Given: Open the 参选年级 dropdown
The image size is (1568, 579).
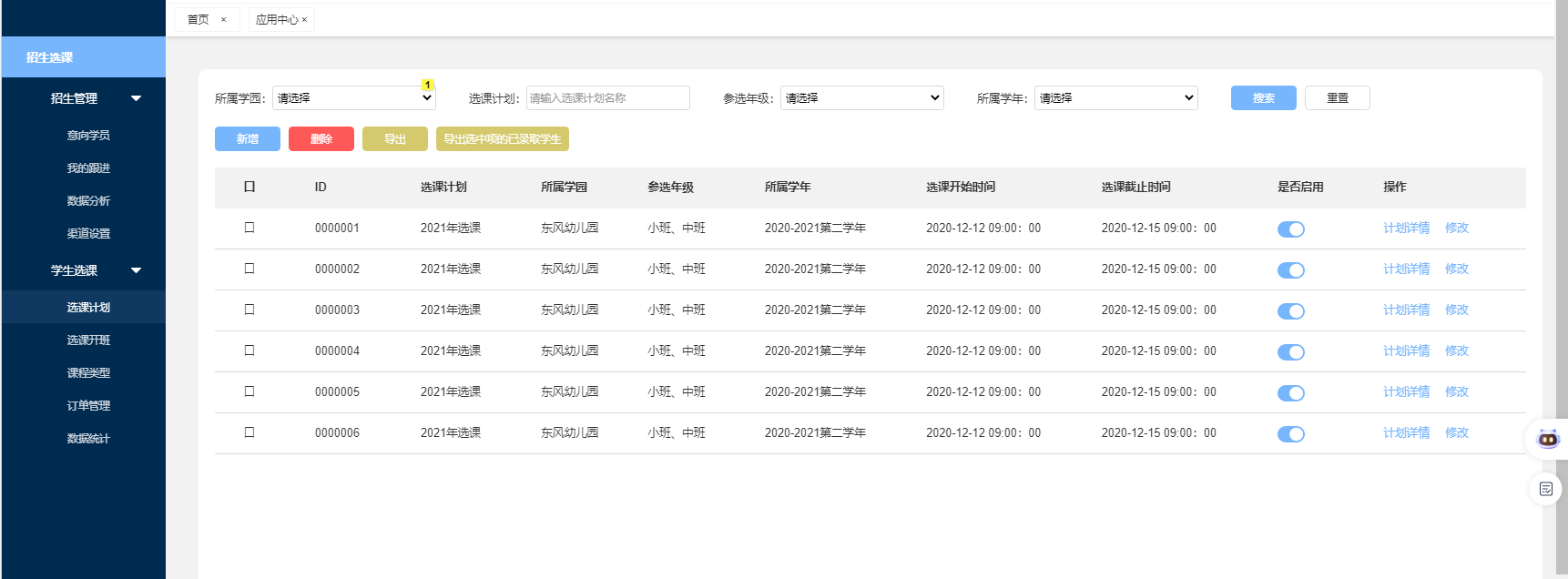Looking at the screenshot, I should tap(862, 97).
